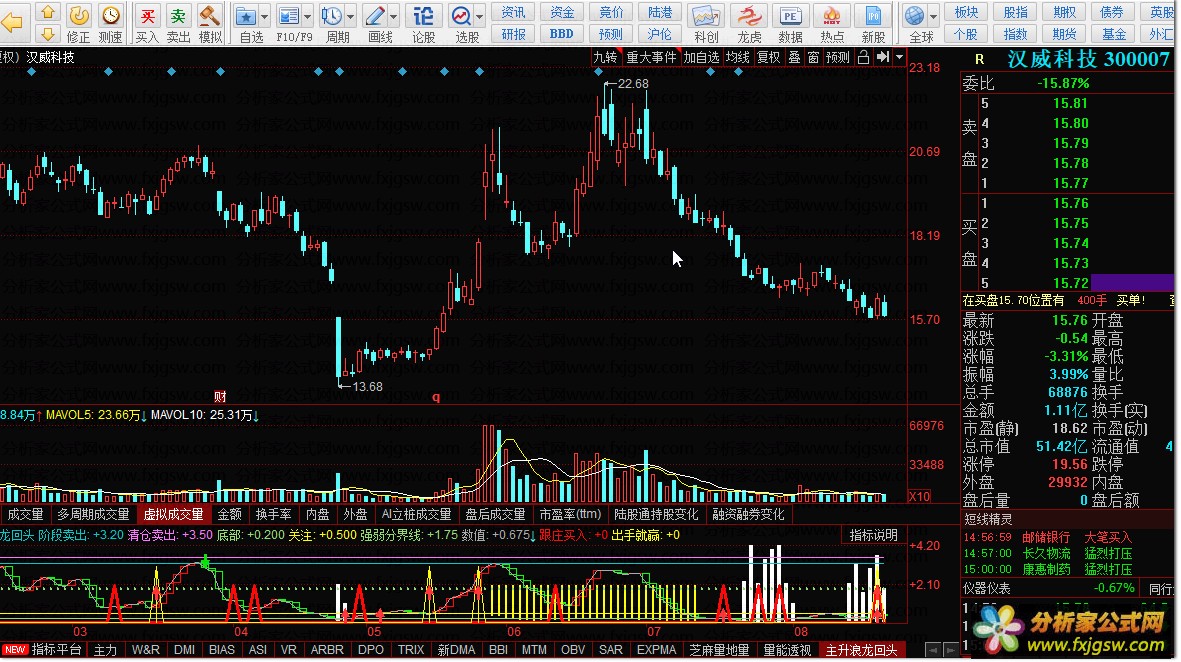The height and width of the screenshot is (662, 1181).
Task: Click the sell level 1 price 15.77
Action: 1070,183
